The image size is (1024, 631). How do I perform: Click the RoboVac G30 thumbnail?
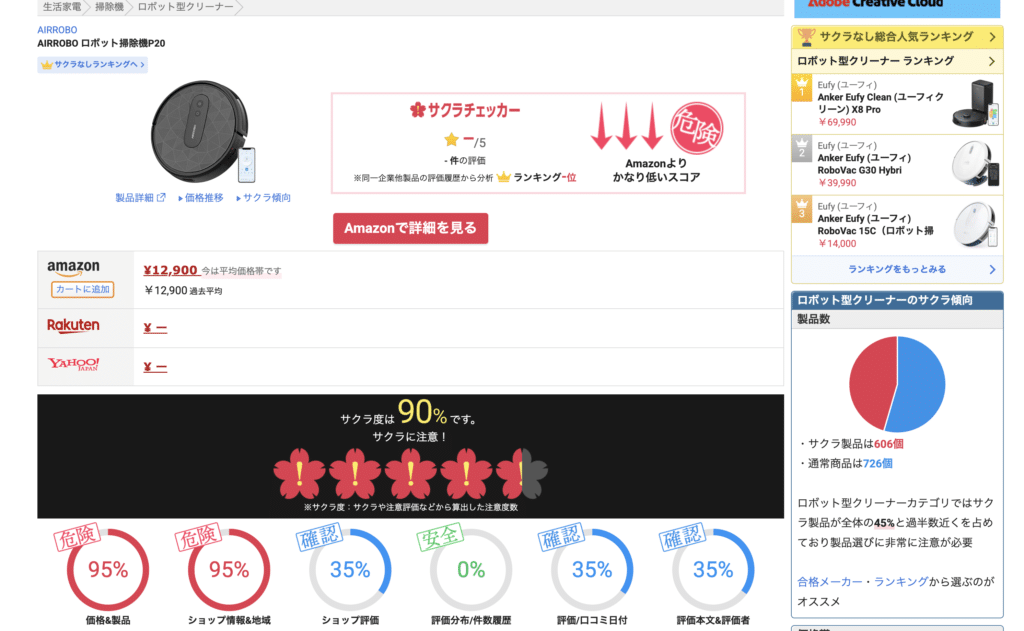[976, 164]
